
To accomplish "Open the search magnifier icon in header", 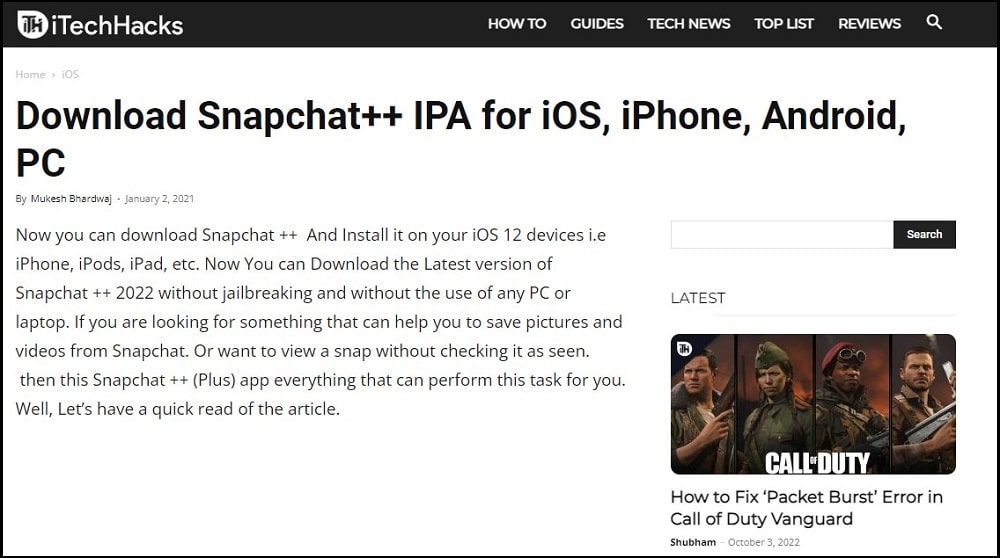I will [934, 22].
